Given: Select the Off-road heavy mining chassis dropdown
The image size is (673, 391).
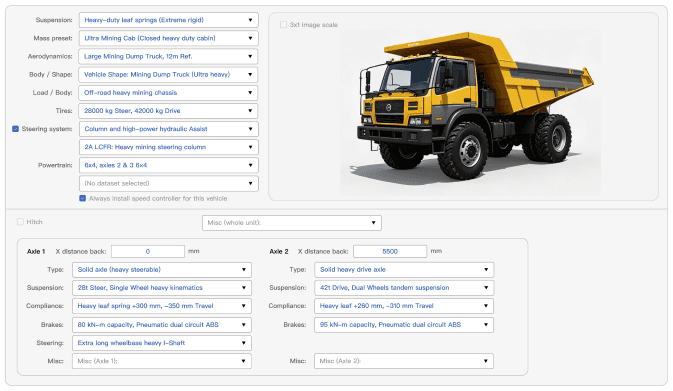Looking at the screenshot, I should pos(168,93).
